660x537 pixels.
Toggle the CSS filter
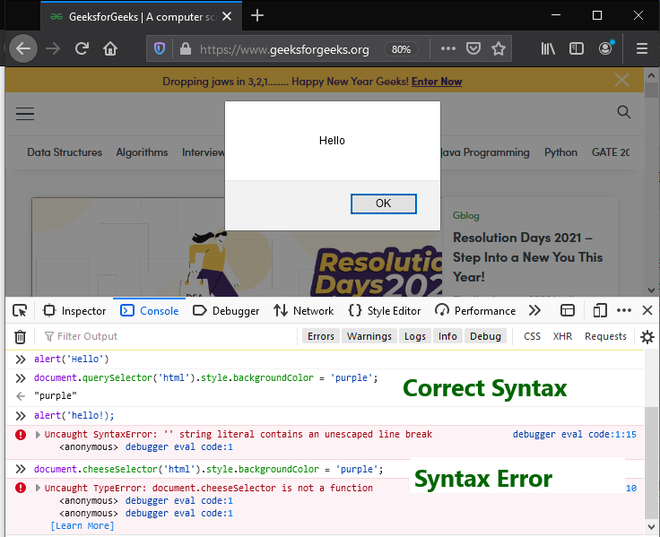pyautogui.click(x=532, y=336)
